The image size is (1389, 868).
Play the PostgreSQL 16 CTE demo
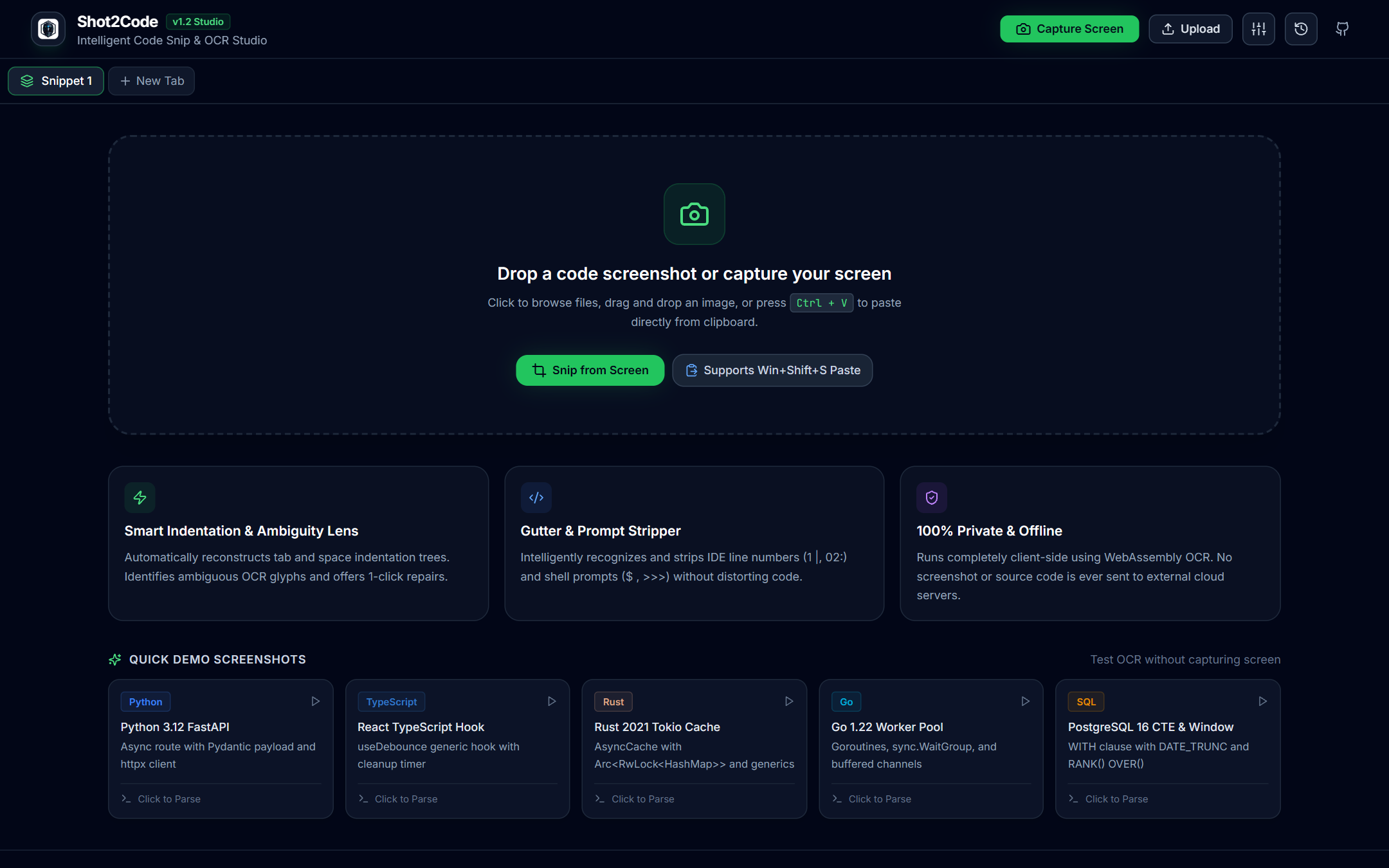[1263, 701]
